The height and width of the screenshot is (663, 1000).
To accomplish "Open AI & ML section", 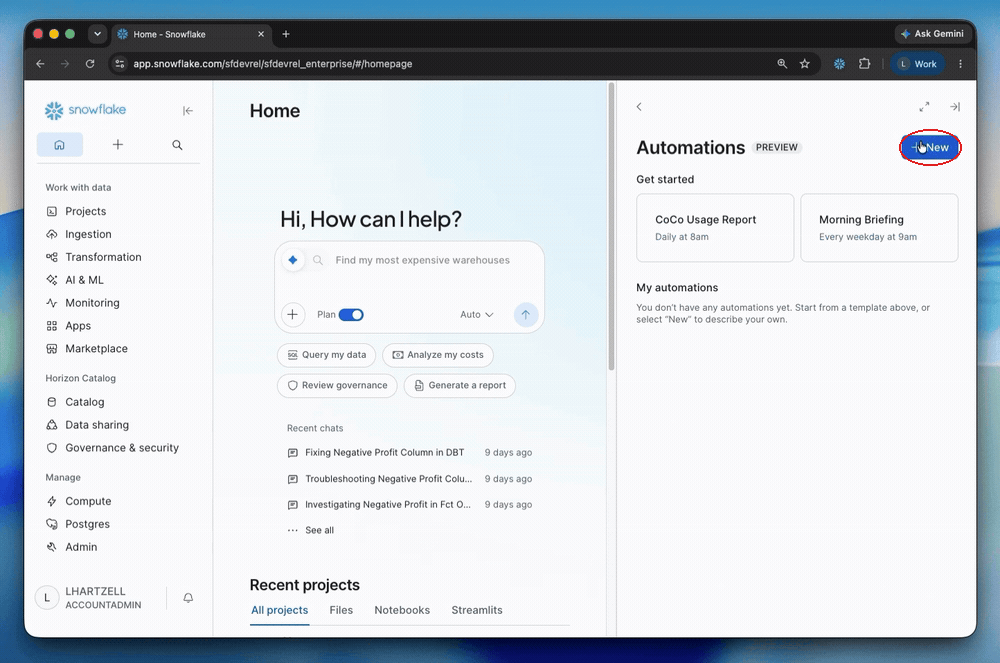I will pos(84,280).
